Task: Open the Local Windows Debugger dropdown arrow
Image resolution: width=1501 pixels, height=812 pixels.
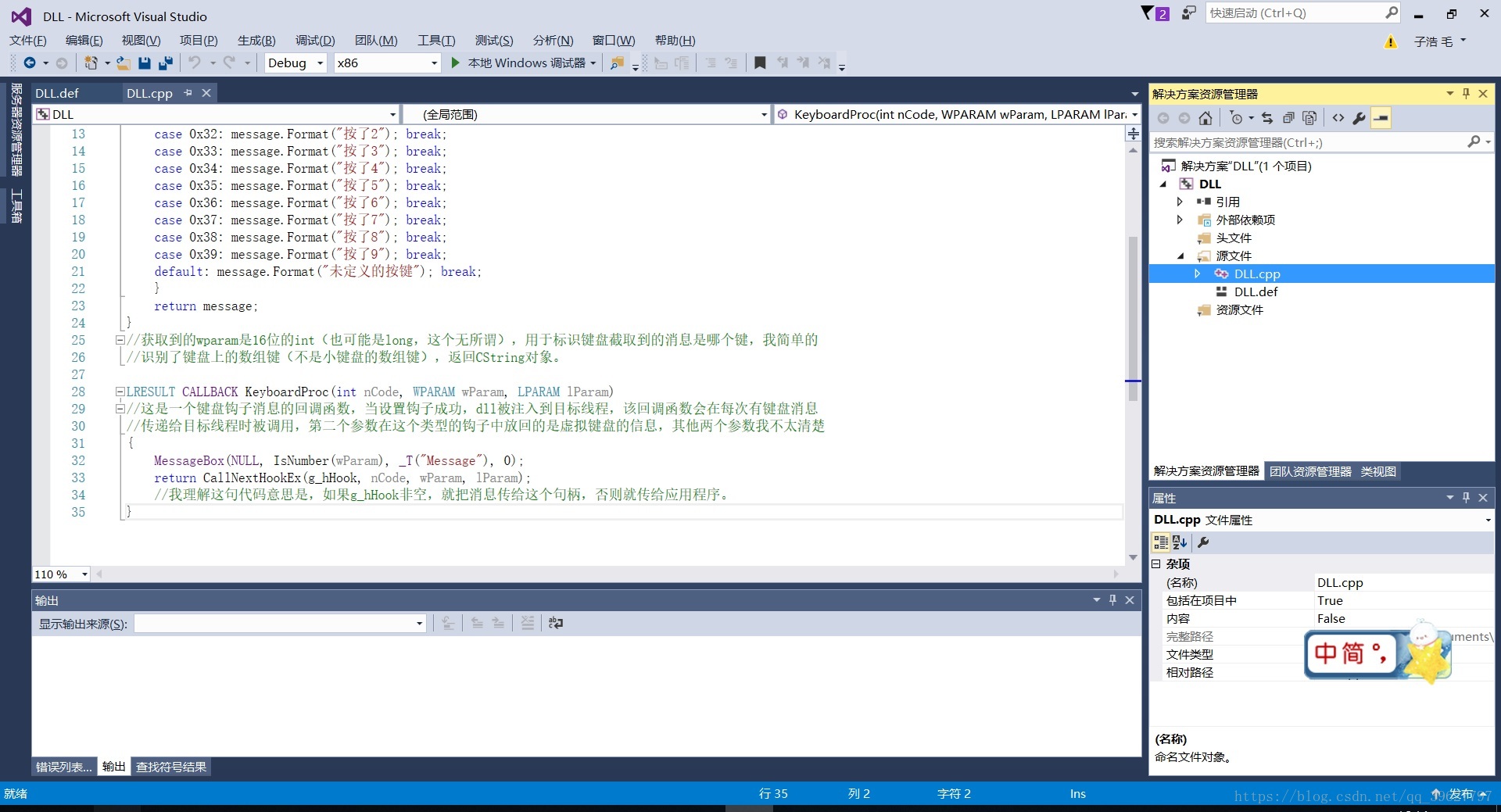Action: pyautogui.click(x=593, y=63)
